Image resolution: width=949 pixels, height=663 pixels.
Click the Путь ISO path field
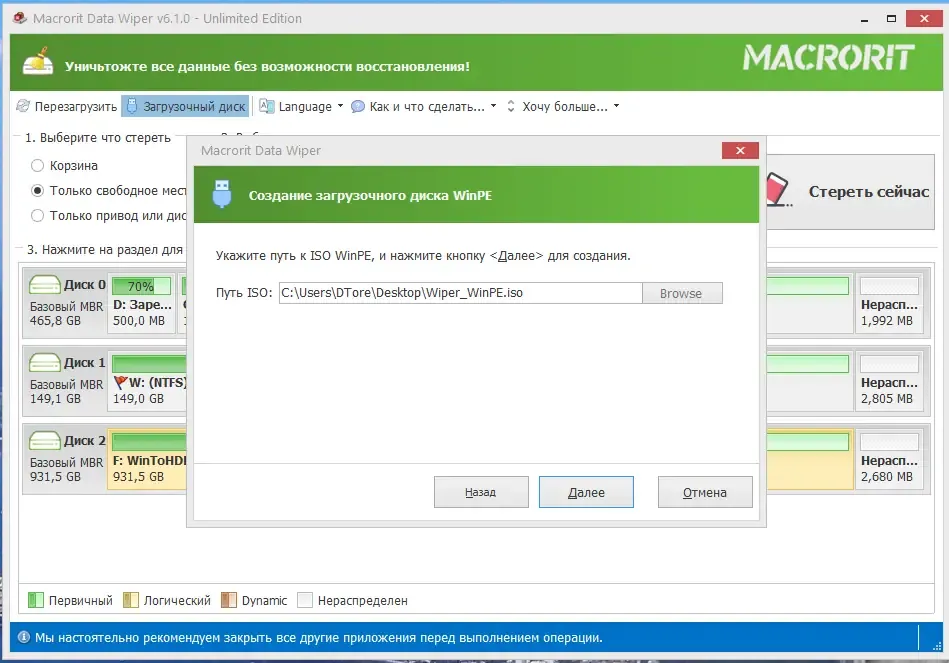click(461, 293)
